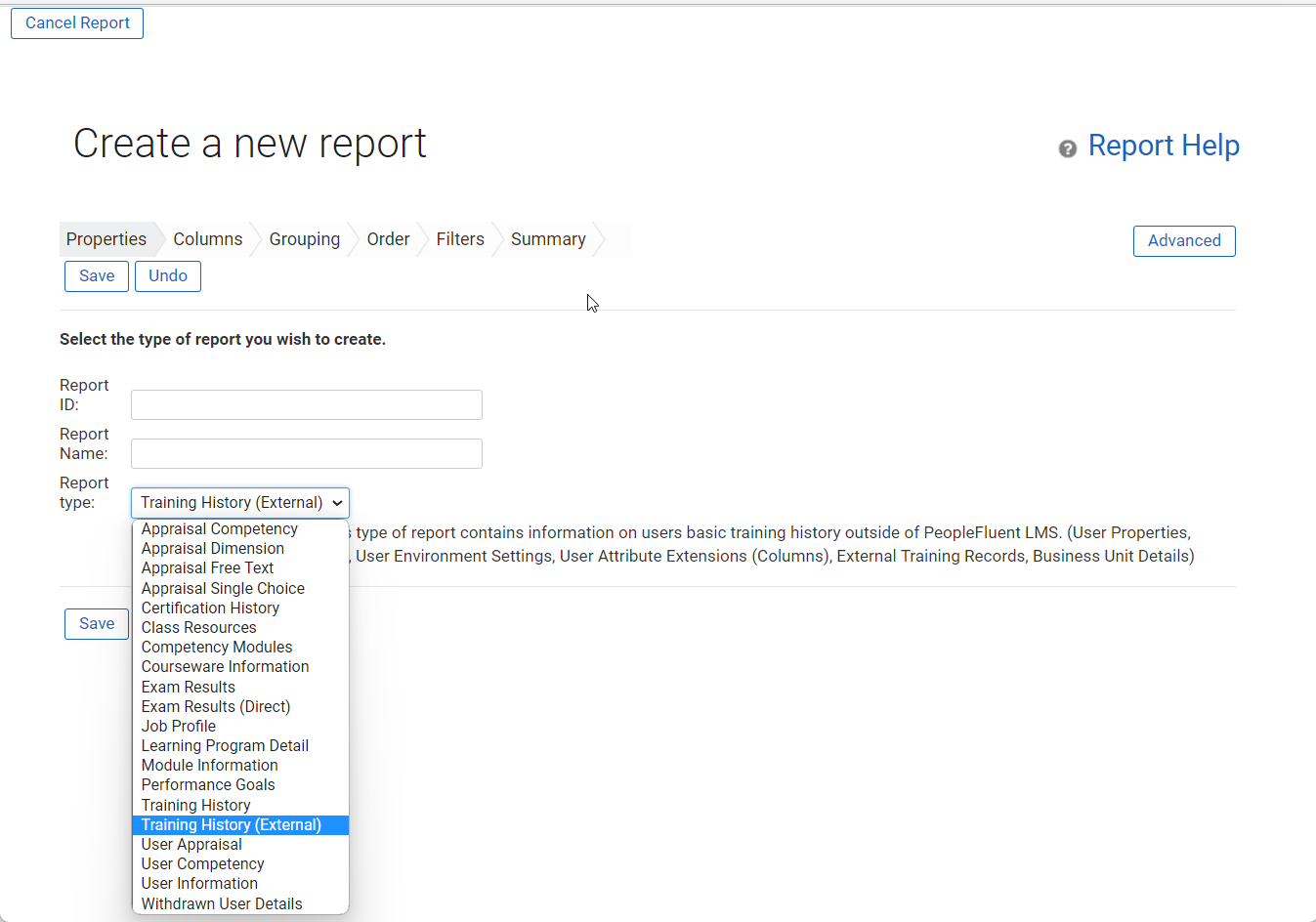Choose Learning Program Detail option

240,746
